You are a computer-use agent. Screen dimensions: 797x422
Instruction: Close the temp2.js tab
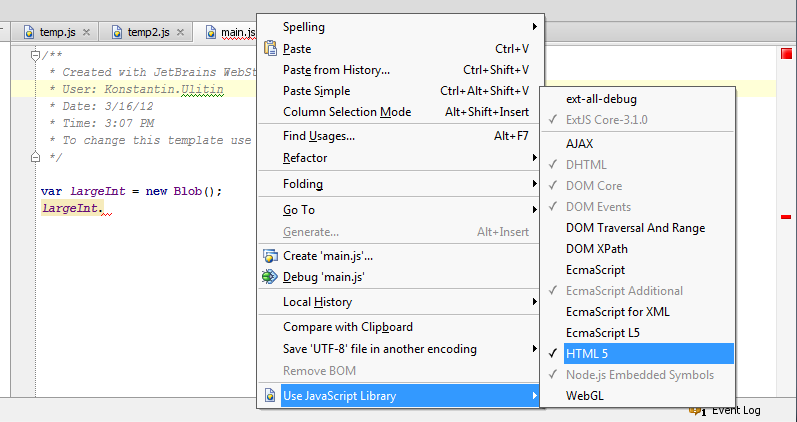click(x=180, y=32)
